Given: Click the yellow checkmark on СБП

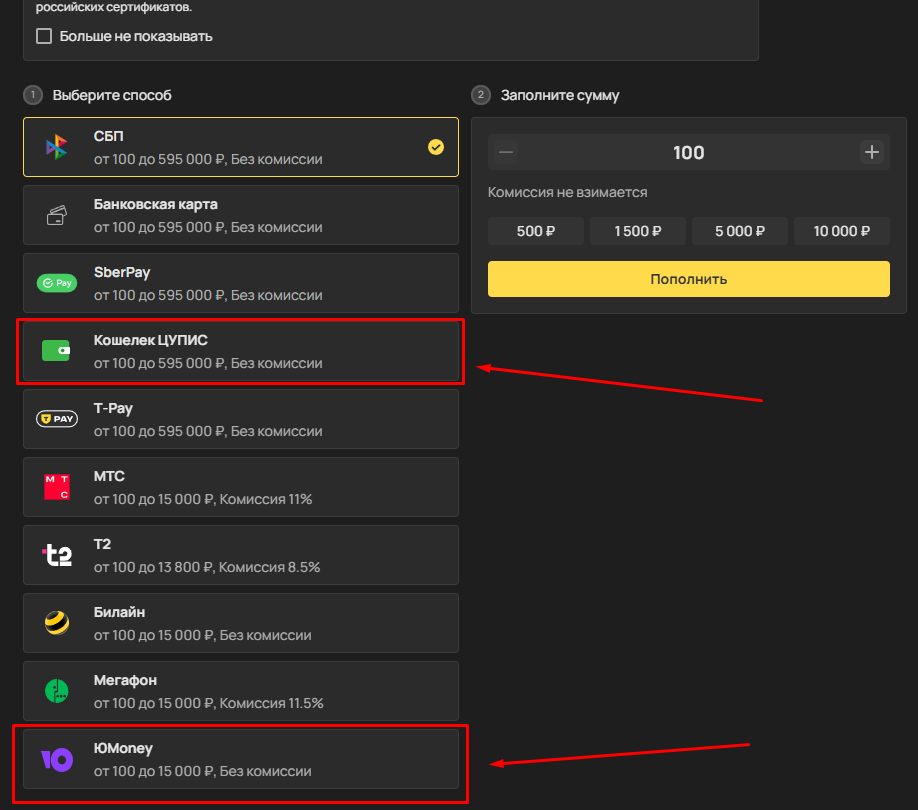Looking at the screenshot, I should point(436,147).
